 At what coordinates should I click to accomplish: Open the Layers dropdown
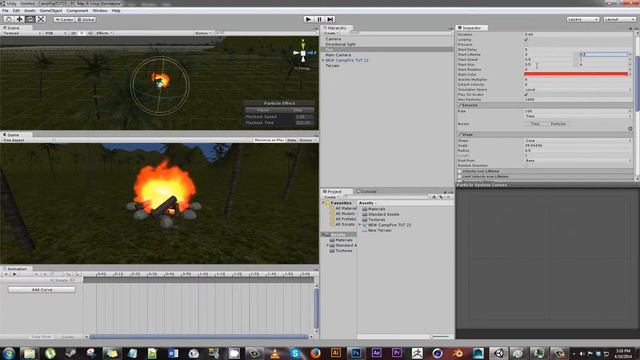582,19
